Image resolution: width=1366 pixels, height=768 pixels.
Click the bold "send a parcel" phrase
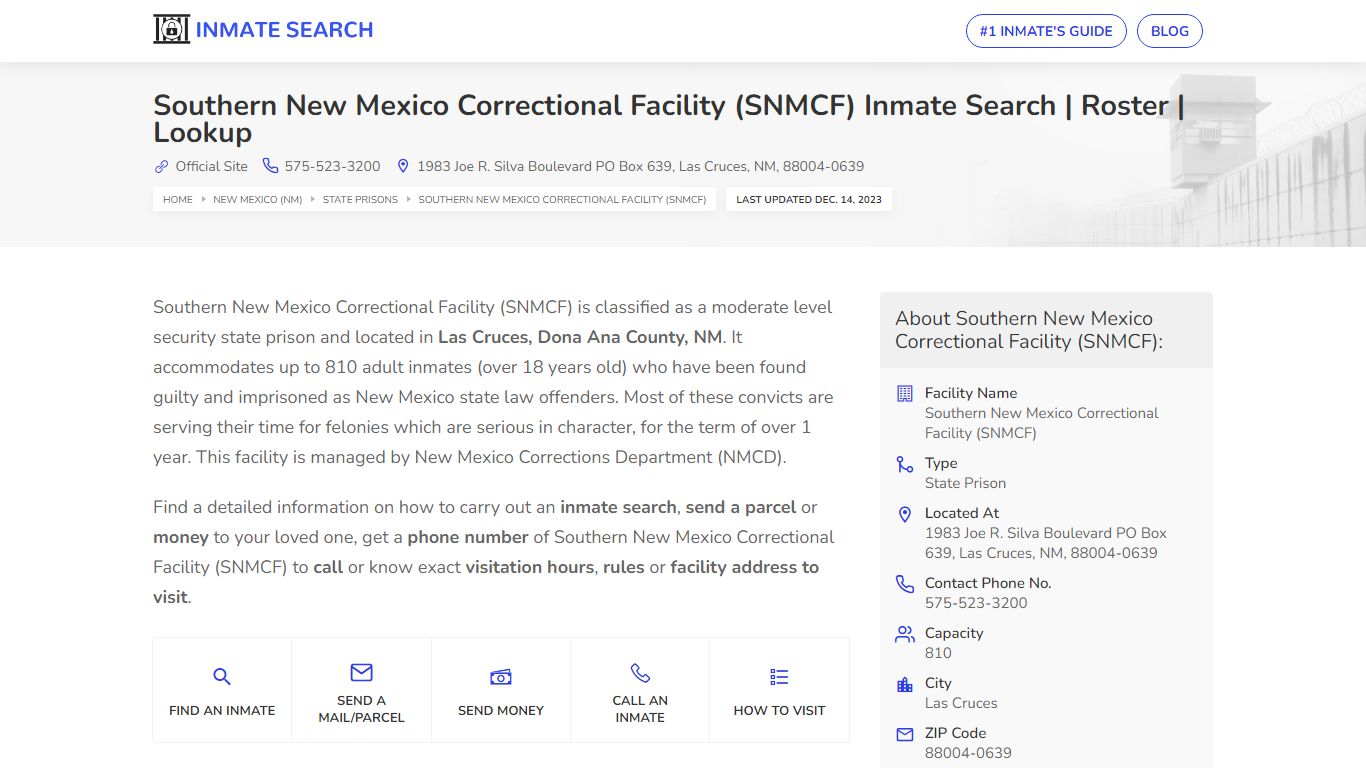point(741,507)
